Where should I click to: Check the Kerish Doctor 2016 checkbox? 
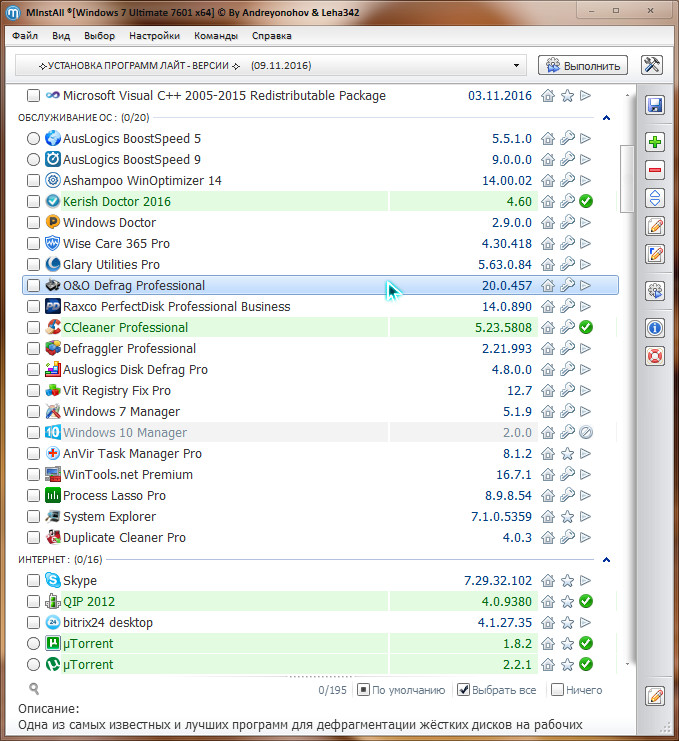(33, 201)
